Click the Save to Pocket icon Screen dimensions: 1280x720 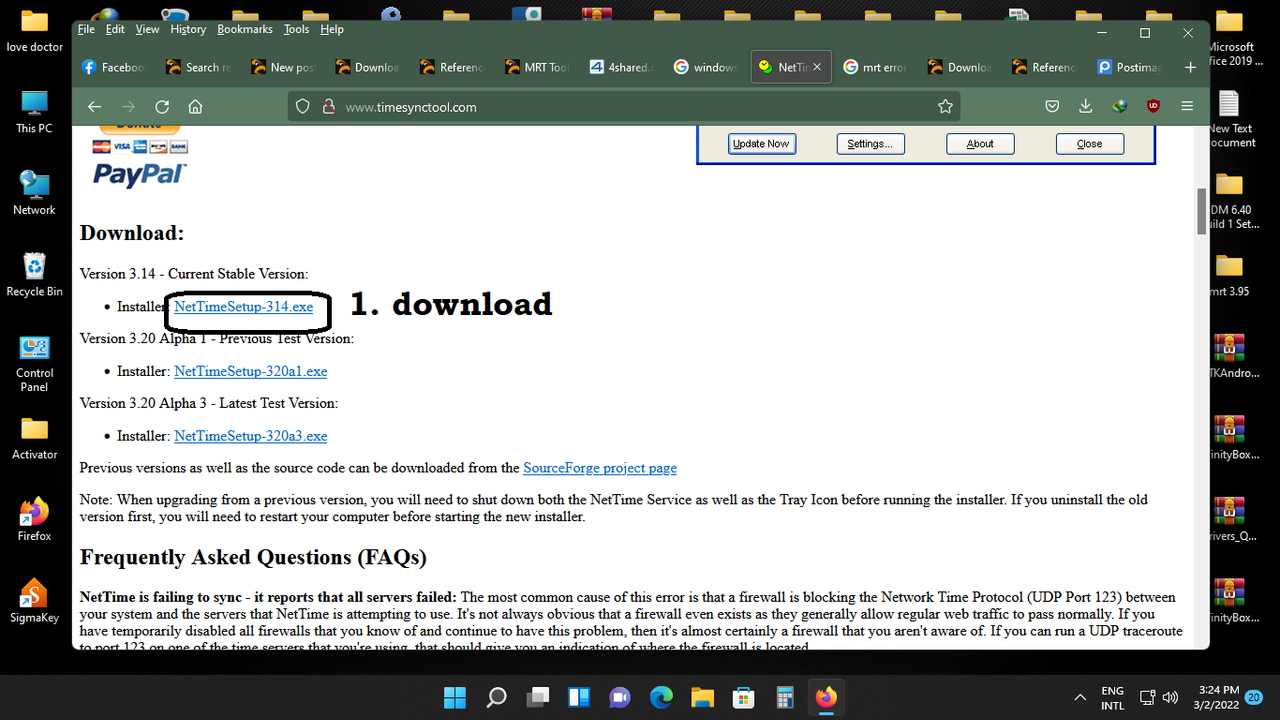click(x=1052, y=106)
